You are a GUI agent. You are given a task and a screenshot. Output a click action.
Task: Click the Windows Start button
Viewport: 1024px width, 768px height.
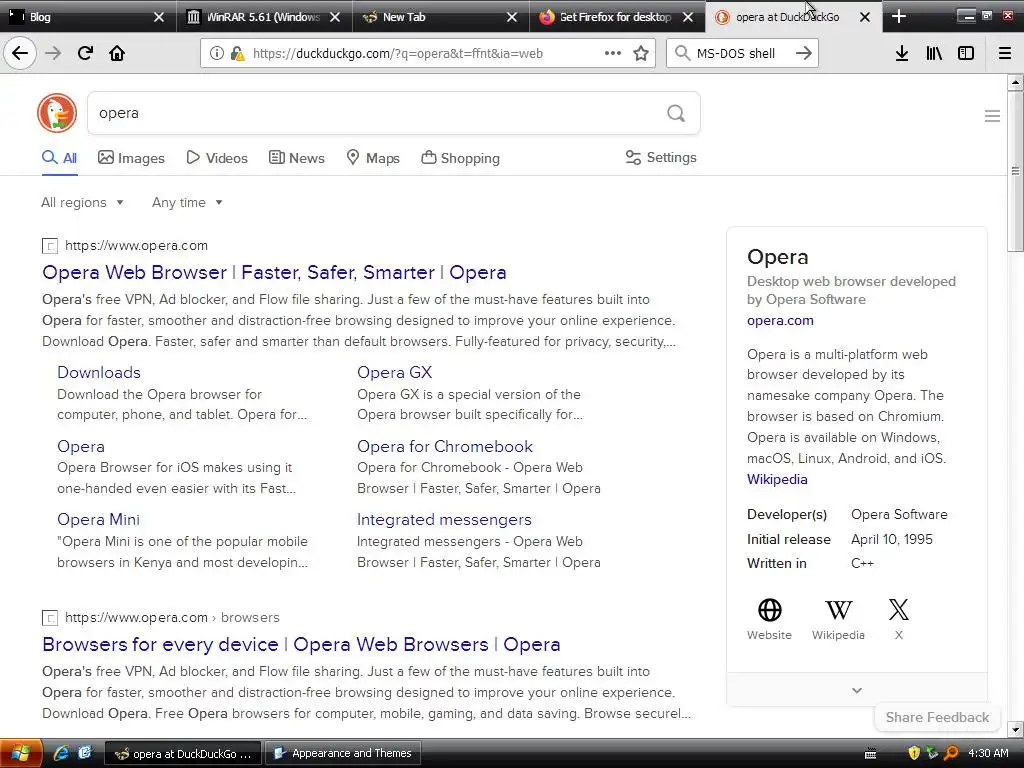click(x=21, y=754)
